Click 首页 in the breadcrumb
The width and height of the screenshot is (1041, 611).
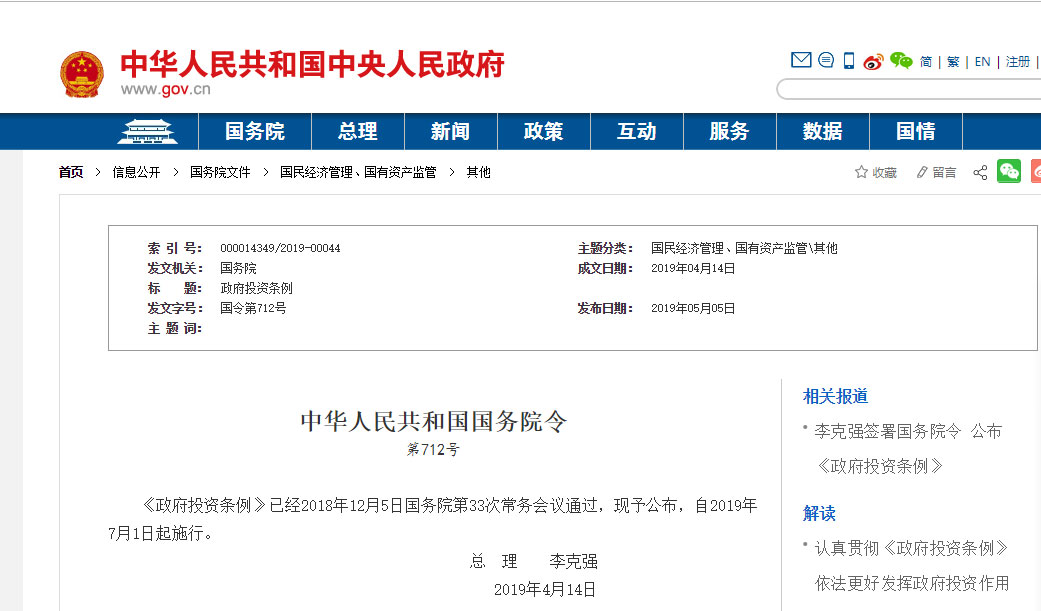tap(71, 172)
